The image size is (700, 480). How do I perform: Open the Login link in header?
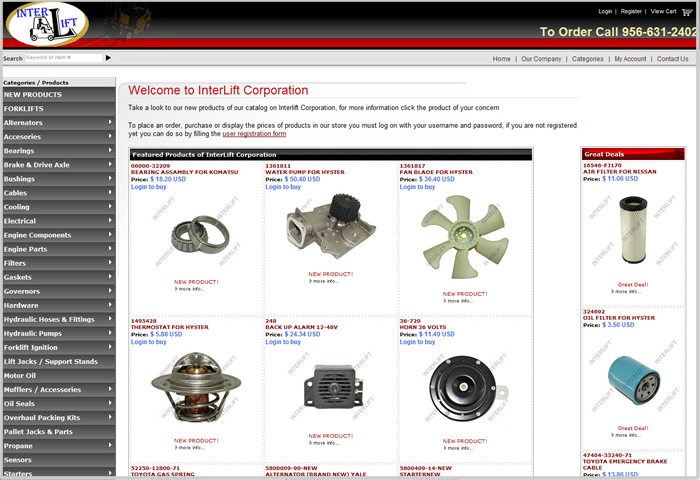(x=605, y=12)
